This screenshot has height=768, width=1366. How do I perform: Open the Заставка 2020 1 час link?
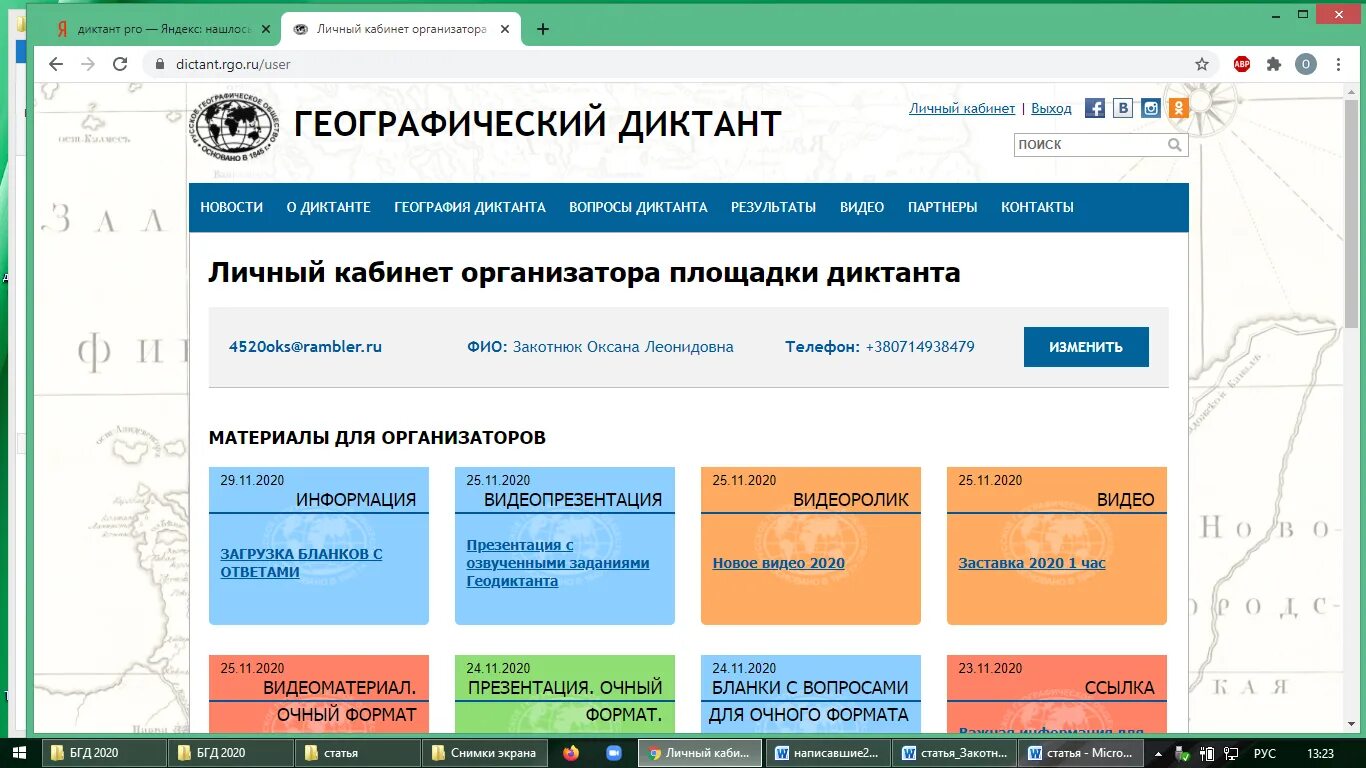(1032, 563)
